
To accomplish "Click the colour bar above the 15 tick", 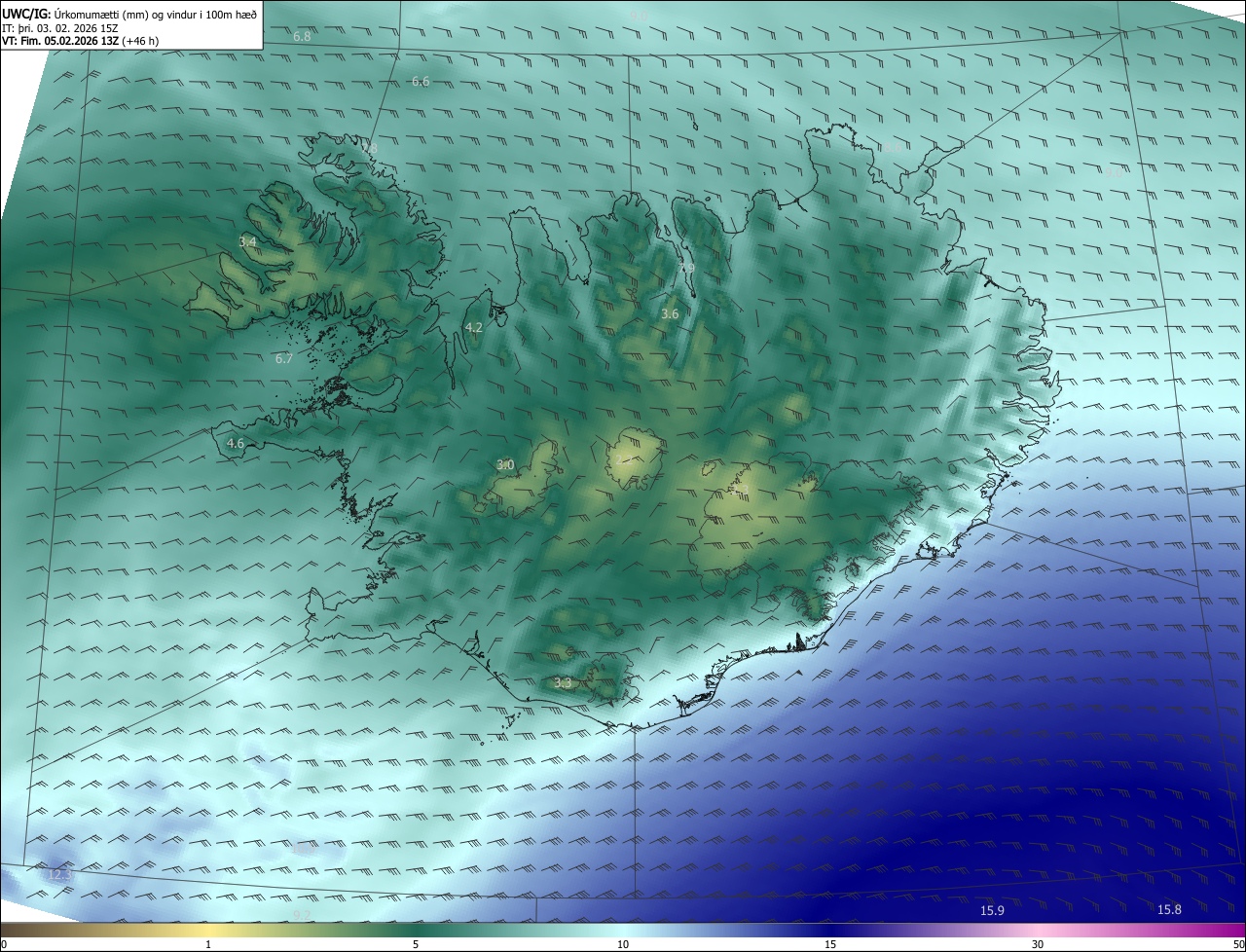I will pyautogui.click(x=830, y=931).
